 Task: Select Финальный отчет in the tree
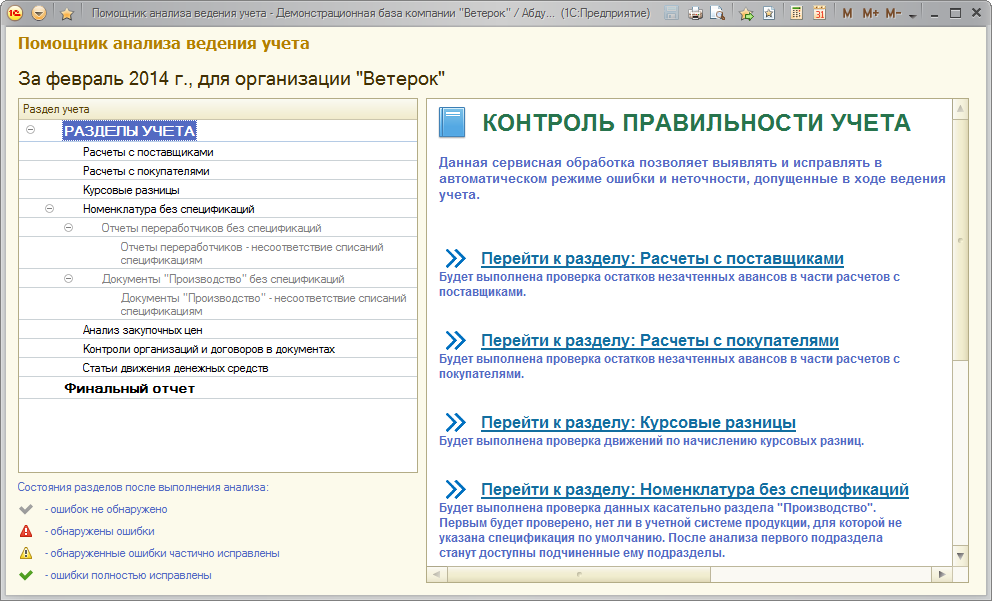[130, 388]
